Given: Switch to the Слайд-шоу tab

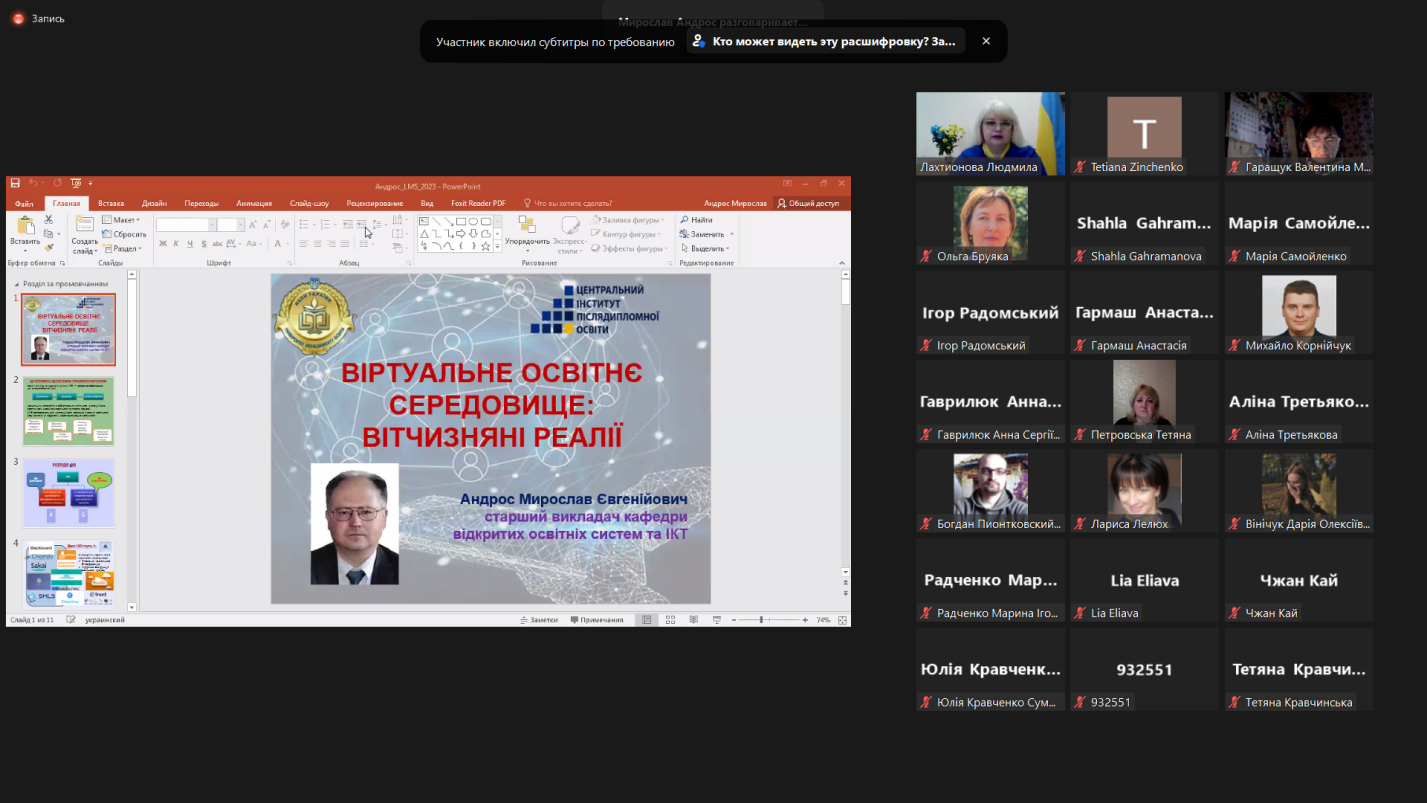Looking at the screenshot, I should [x=309, y=203].
